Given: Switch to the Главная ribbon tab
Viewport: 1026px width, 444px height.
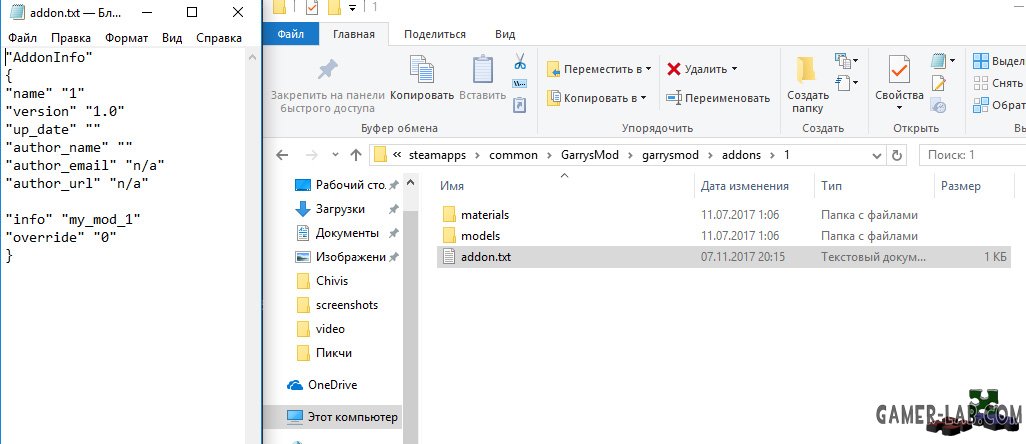Looking at the screenshot, I should tap(353, 34).
